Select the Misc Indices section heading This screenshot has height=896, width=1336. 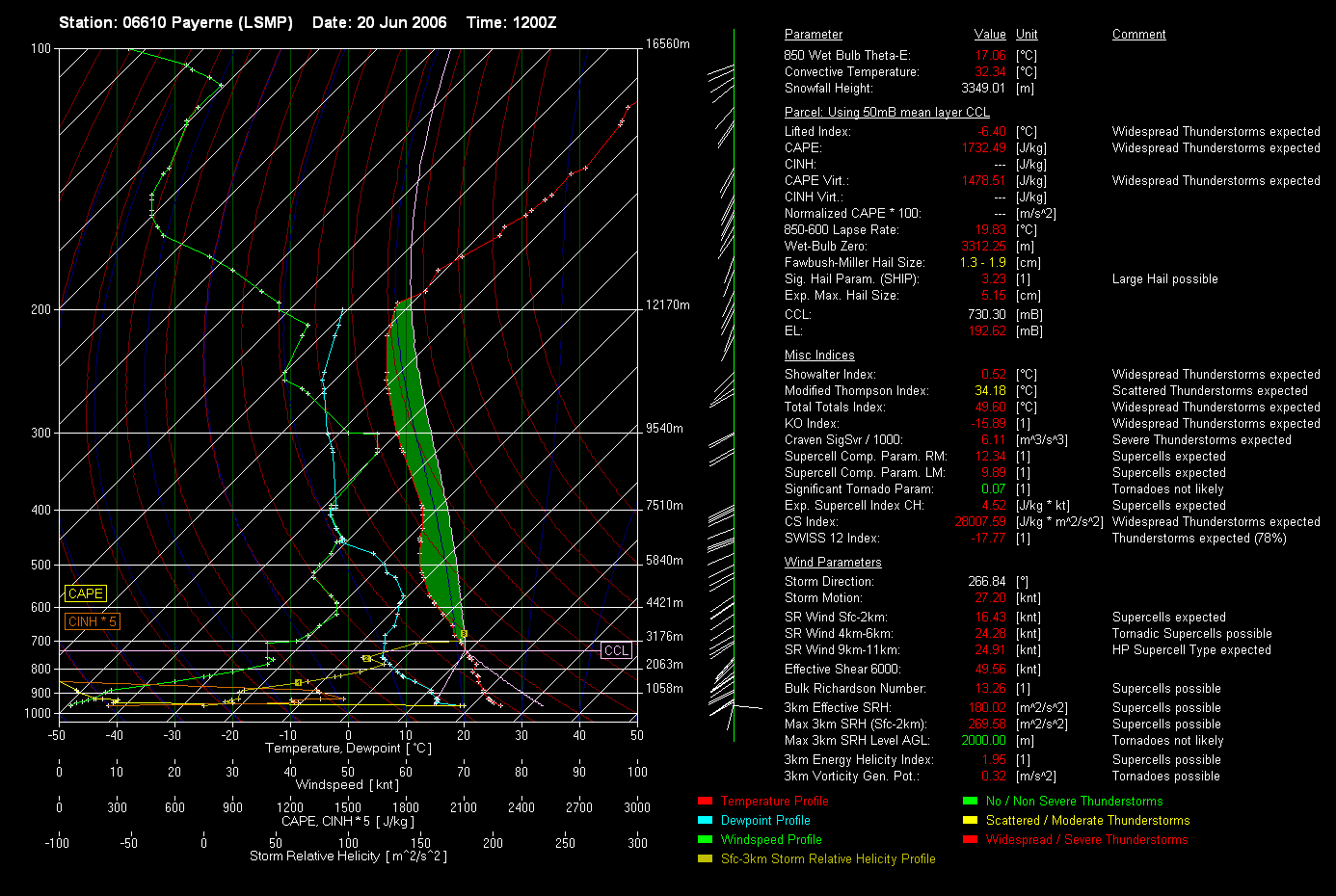pos(819,356)
